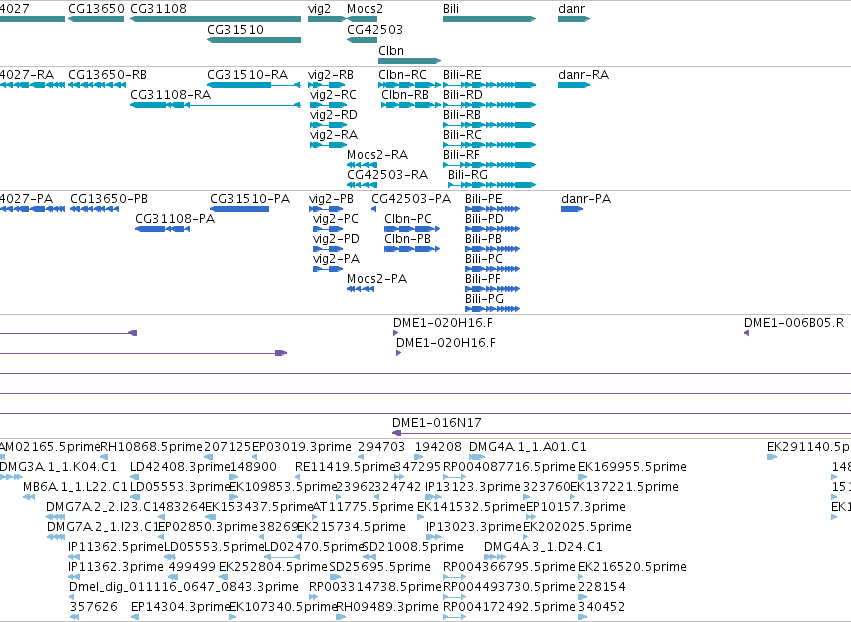Select transcript Bili-RG
This screenshot has width=851, height=622.
point(492,185)
